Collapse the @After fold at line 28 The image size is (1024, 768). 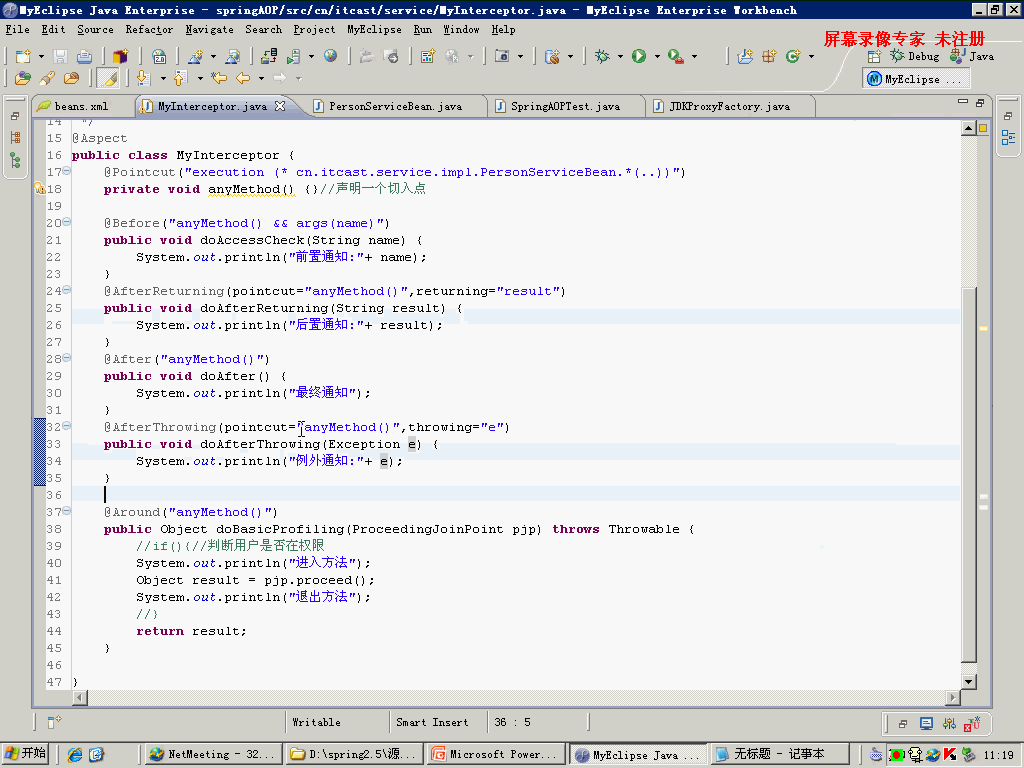point(67,358)
